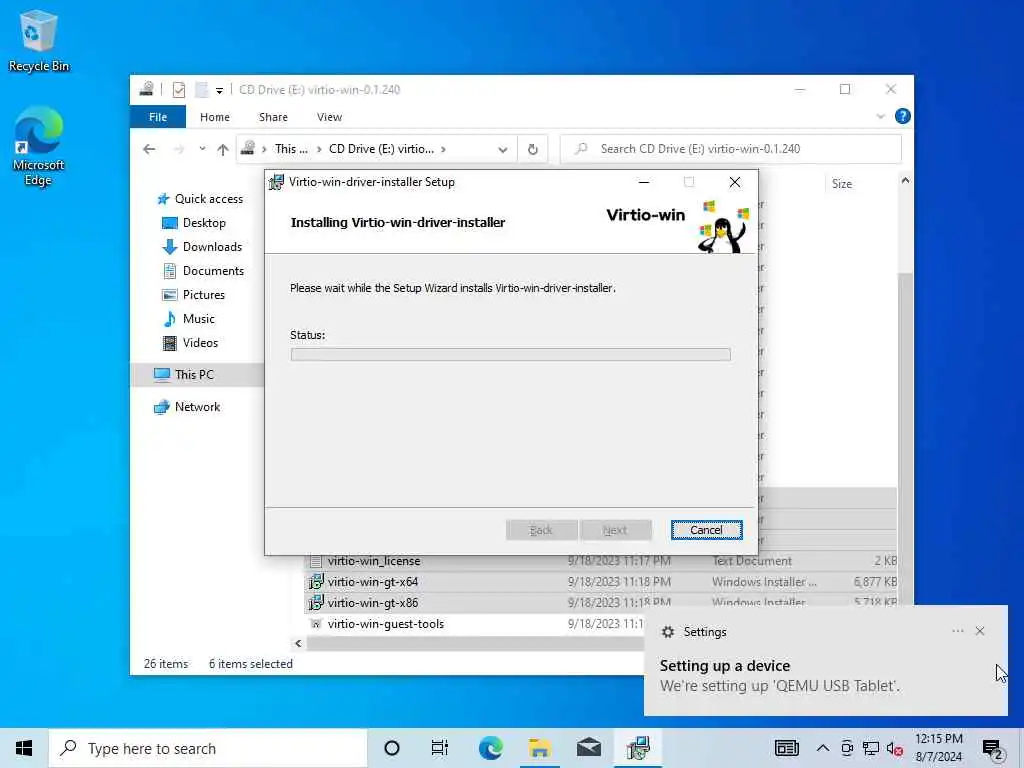
Task: Open the Windows Start menu
Action: pyautogui.click(x=24, y=748)
